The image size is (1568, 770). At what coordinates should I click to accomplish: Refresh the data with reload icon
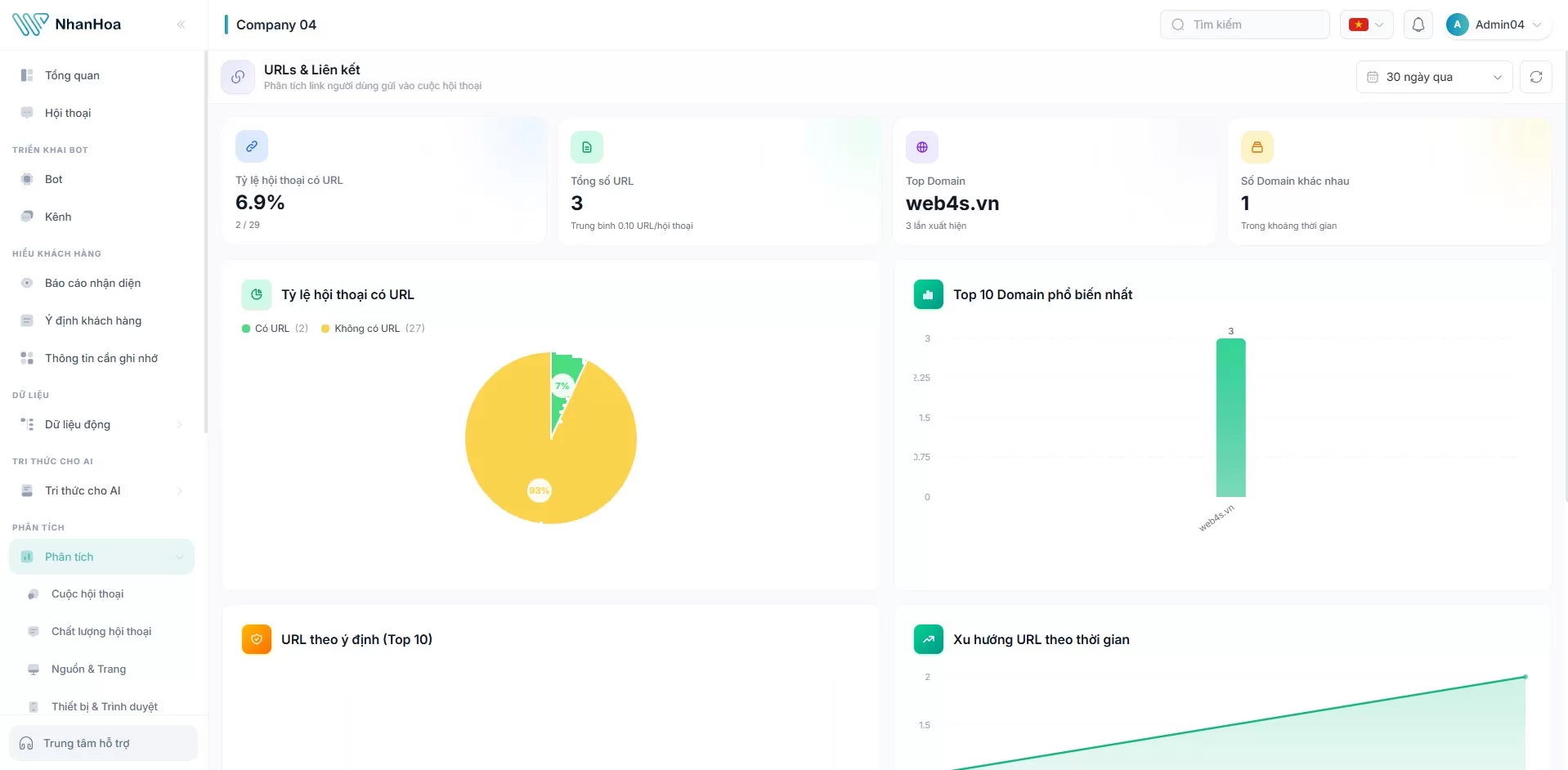point(1536,77)
